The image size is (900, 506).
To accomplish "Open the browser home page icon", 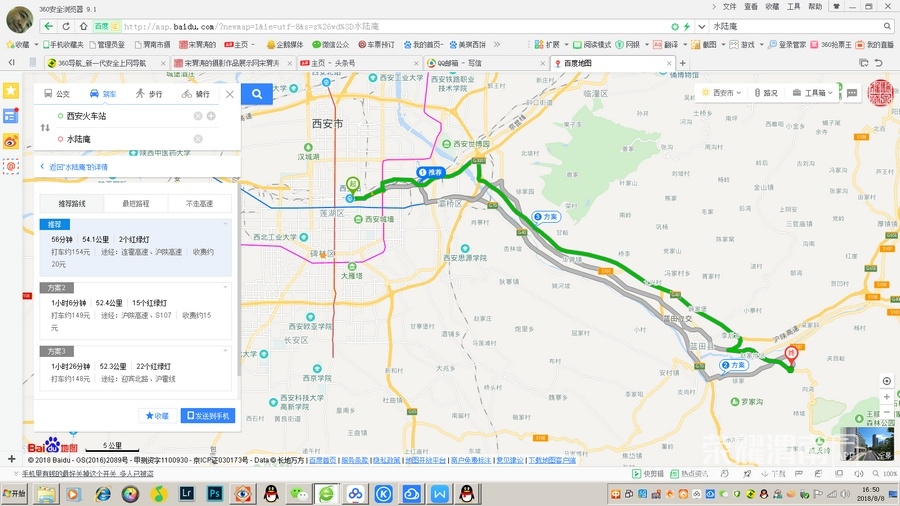I will tap(83, 26).
